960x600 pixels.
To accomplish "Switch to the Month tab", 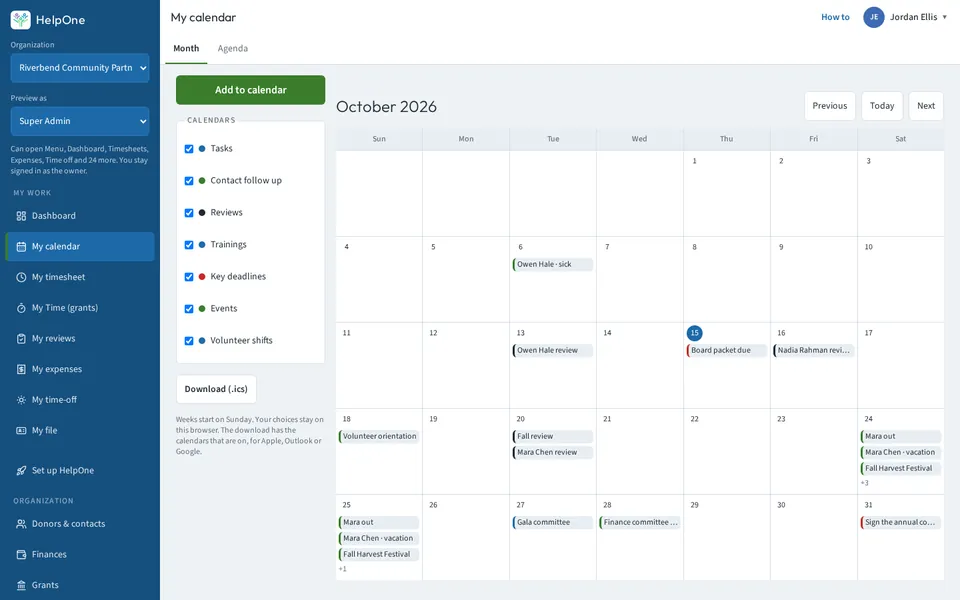I will point(186,48).
